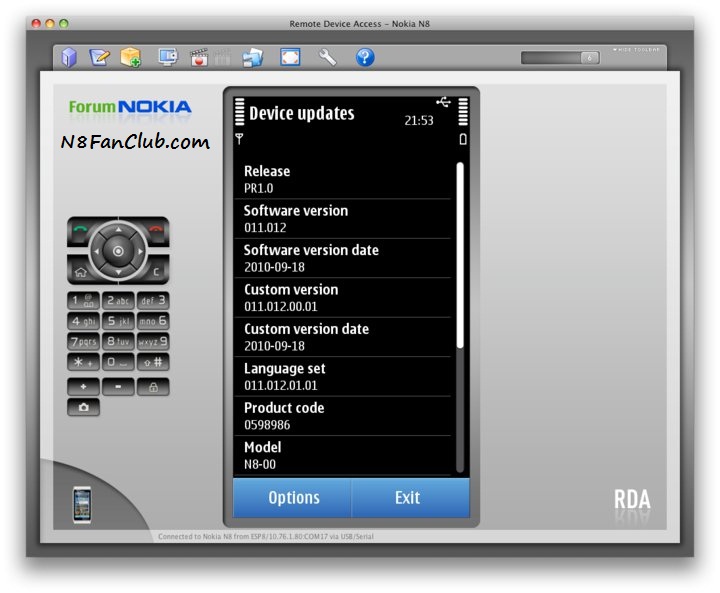
Task: Click the USB connection status icon
Action: 444,102
